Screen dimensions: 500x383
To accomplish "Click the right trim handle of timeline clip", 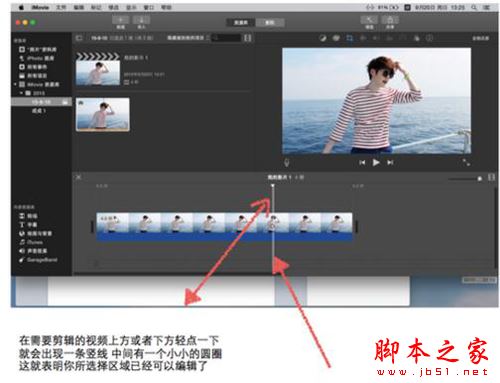I will click(356, 227).
